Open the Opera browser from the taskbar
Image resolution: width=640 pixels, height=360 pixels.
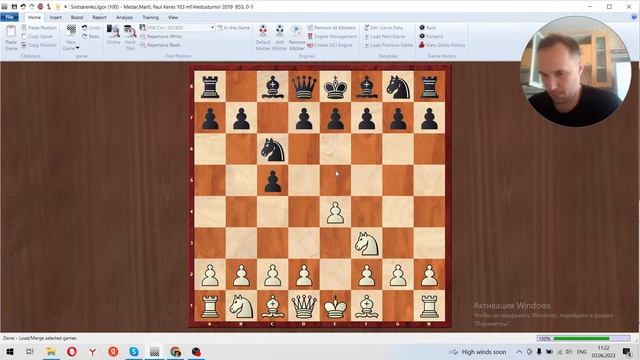pos(72,351)
